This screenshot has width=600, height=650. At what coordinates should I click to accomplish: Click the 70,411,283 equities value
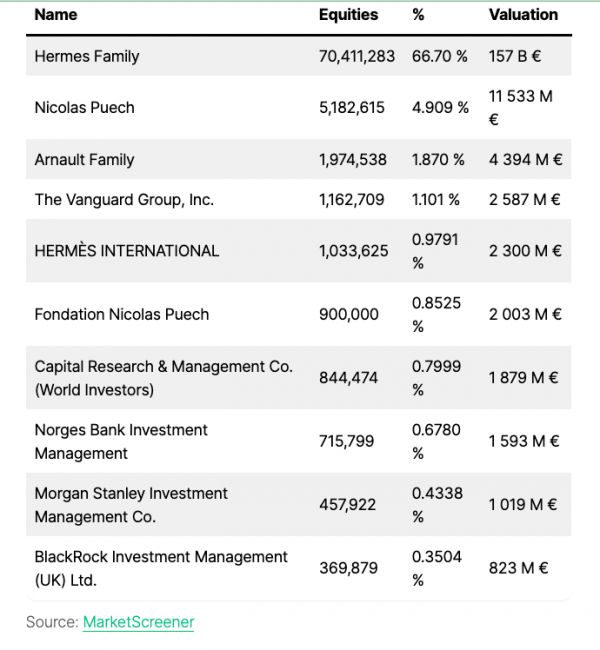coord(357,57)
